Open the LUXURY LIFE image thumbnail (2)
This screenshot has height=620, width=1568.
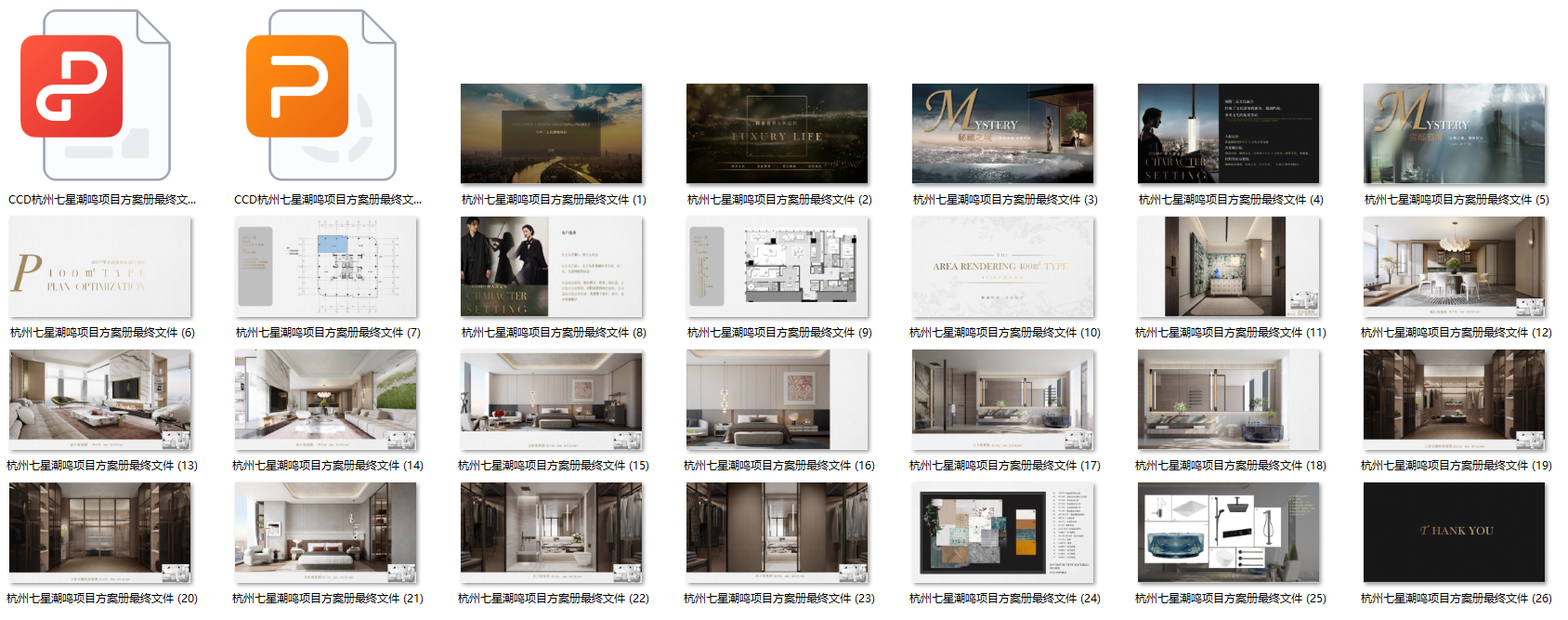777,134
